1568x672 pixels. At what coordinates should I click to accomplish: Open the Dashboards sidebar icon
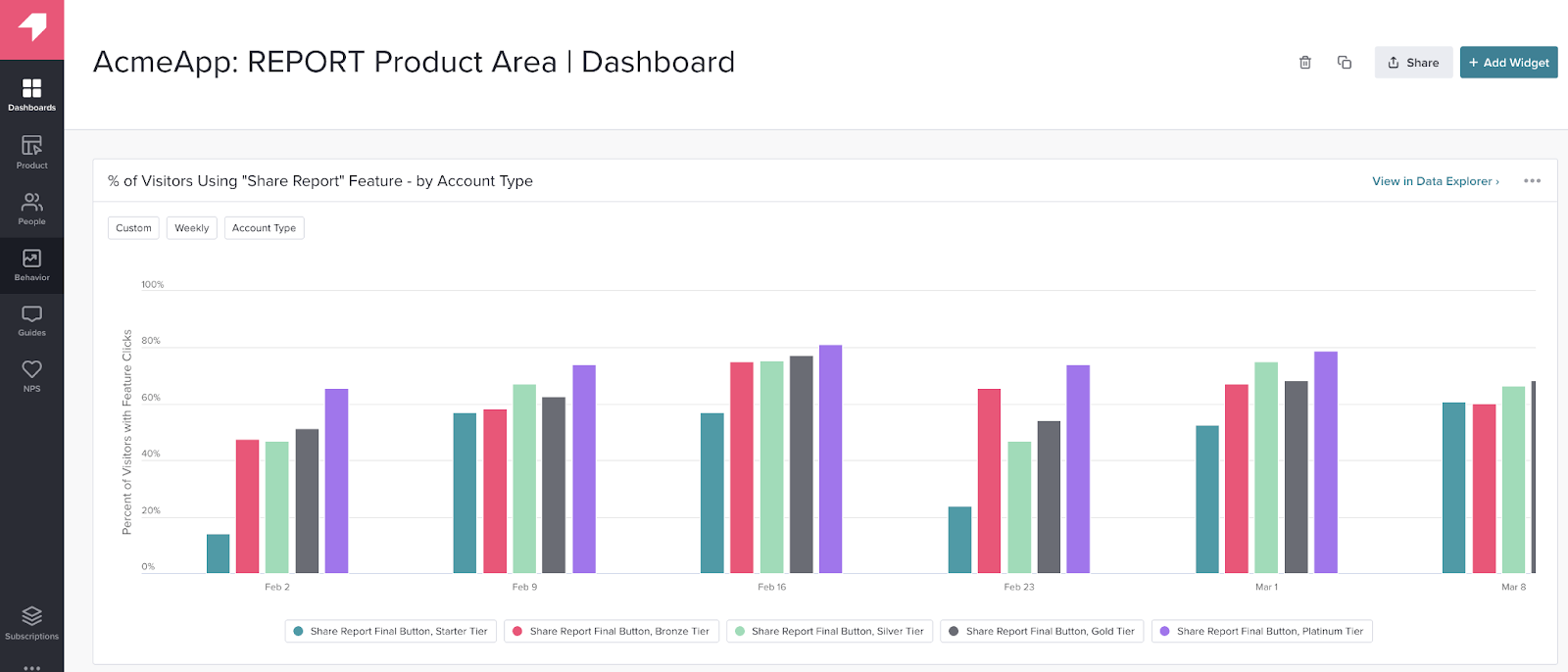tap(31, 94)
